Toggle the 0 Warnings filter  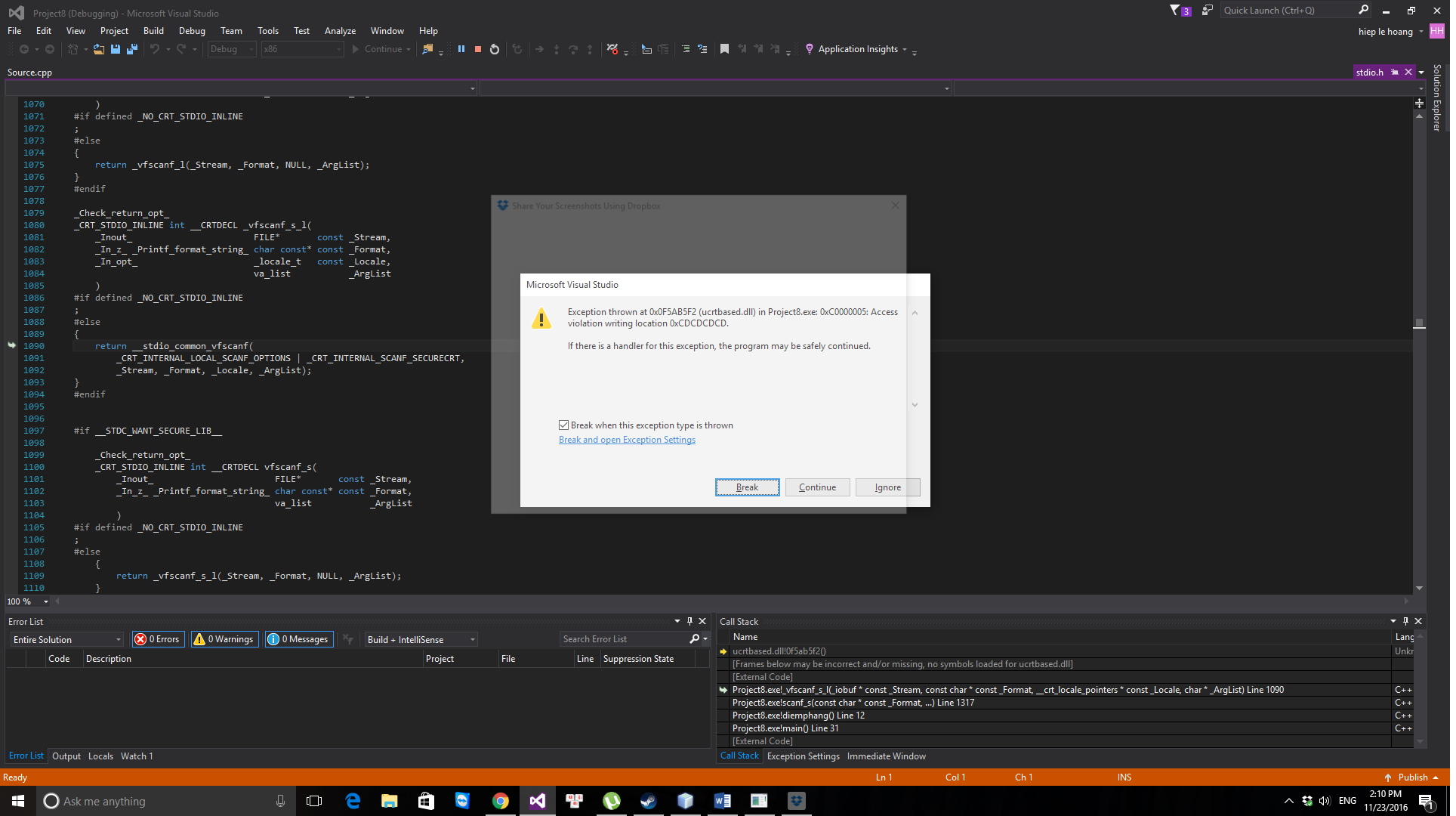(224, 639)
